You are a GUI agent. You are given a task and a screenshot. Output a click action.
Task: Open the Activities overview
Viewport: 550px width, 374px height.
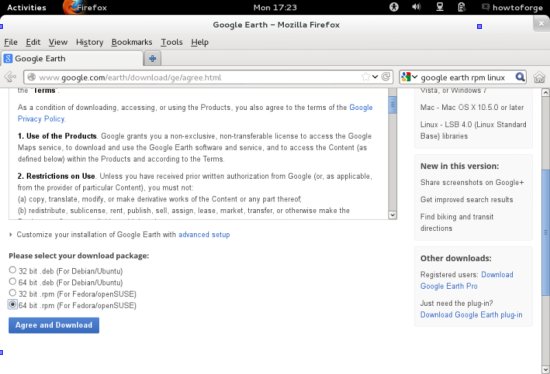click(27, 7)
